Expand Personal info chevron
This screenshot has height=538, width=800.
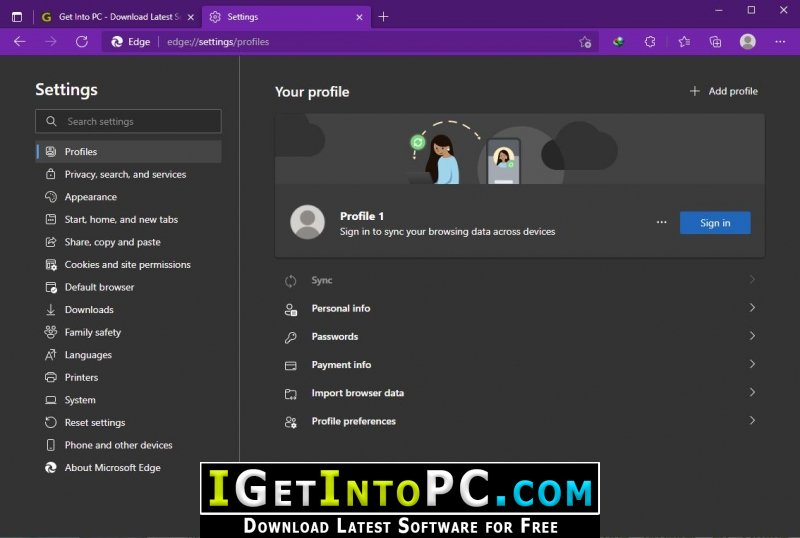click(752, 307)
